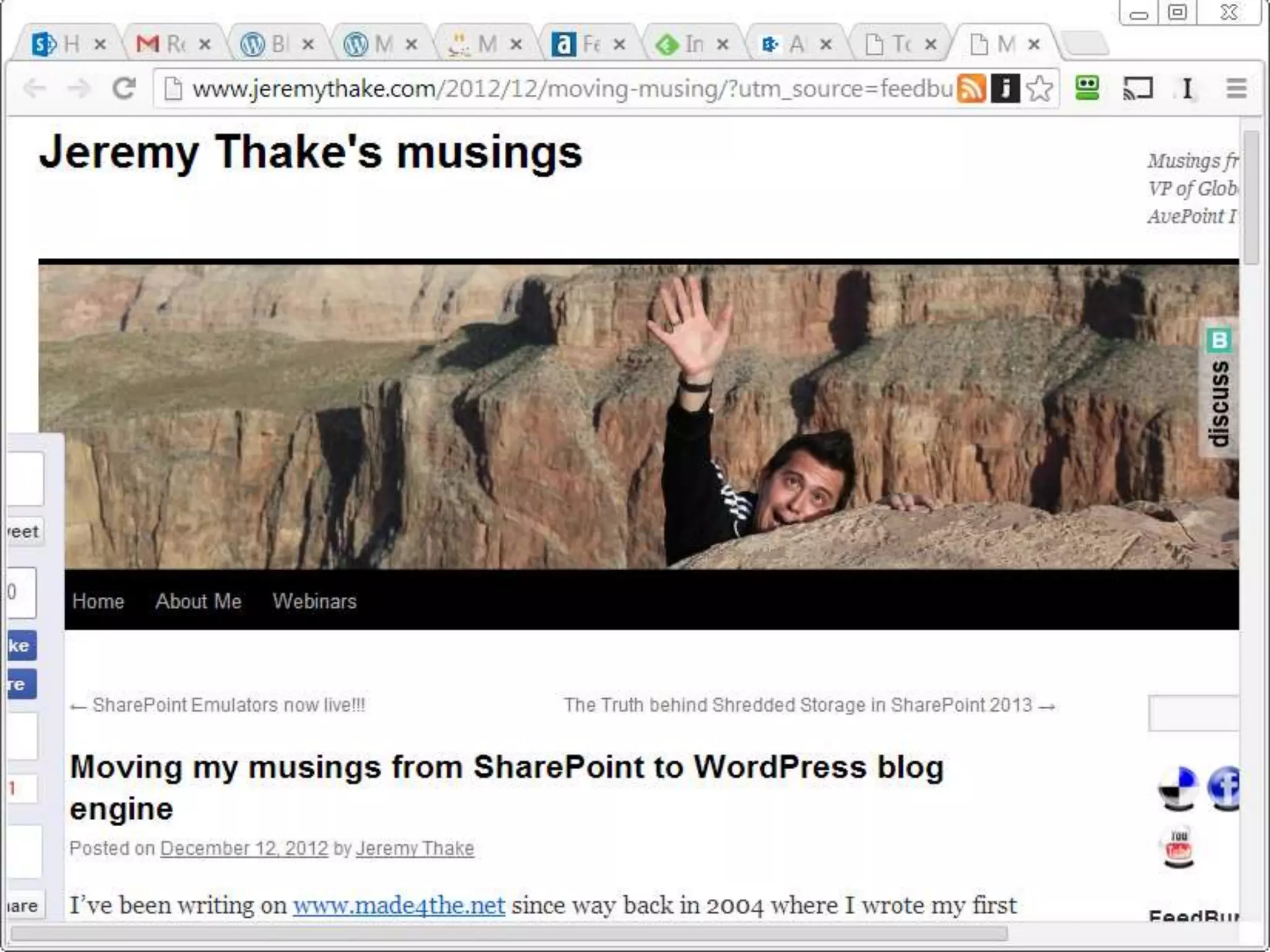Viewport: 1270px width, 952px height.
Task: Click the Instapaper 'I' extension icon
Action: click(1187, 88)
